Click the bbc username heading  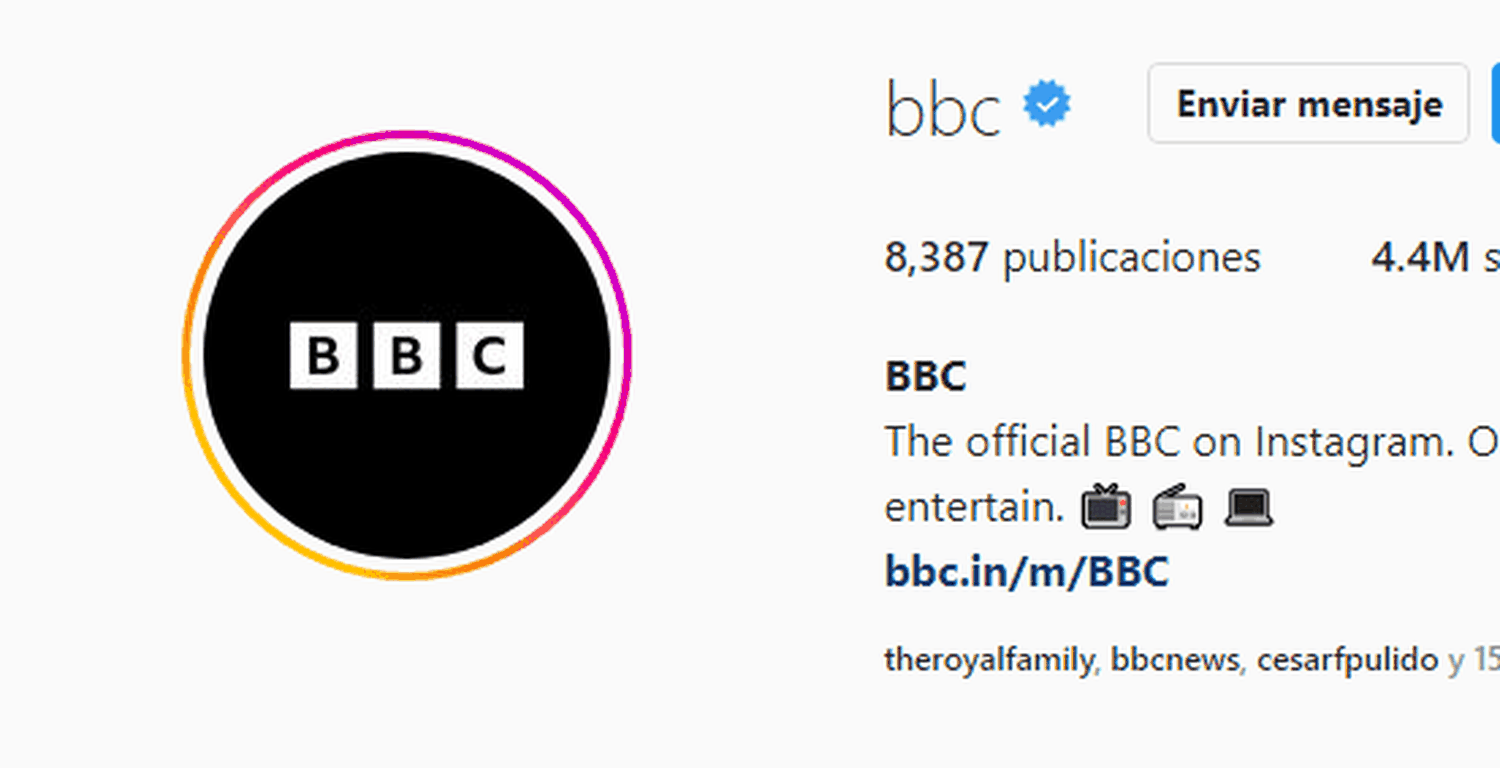coord(943,108)
